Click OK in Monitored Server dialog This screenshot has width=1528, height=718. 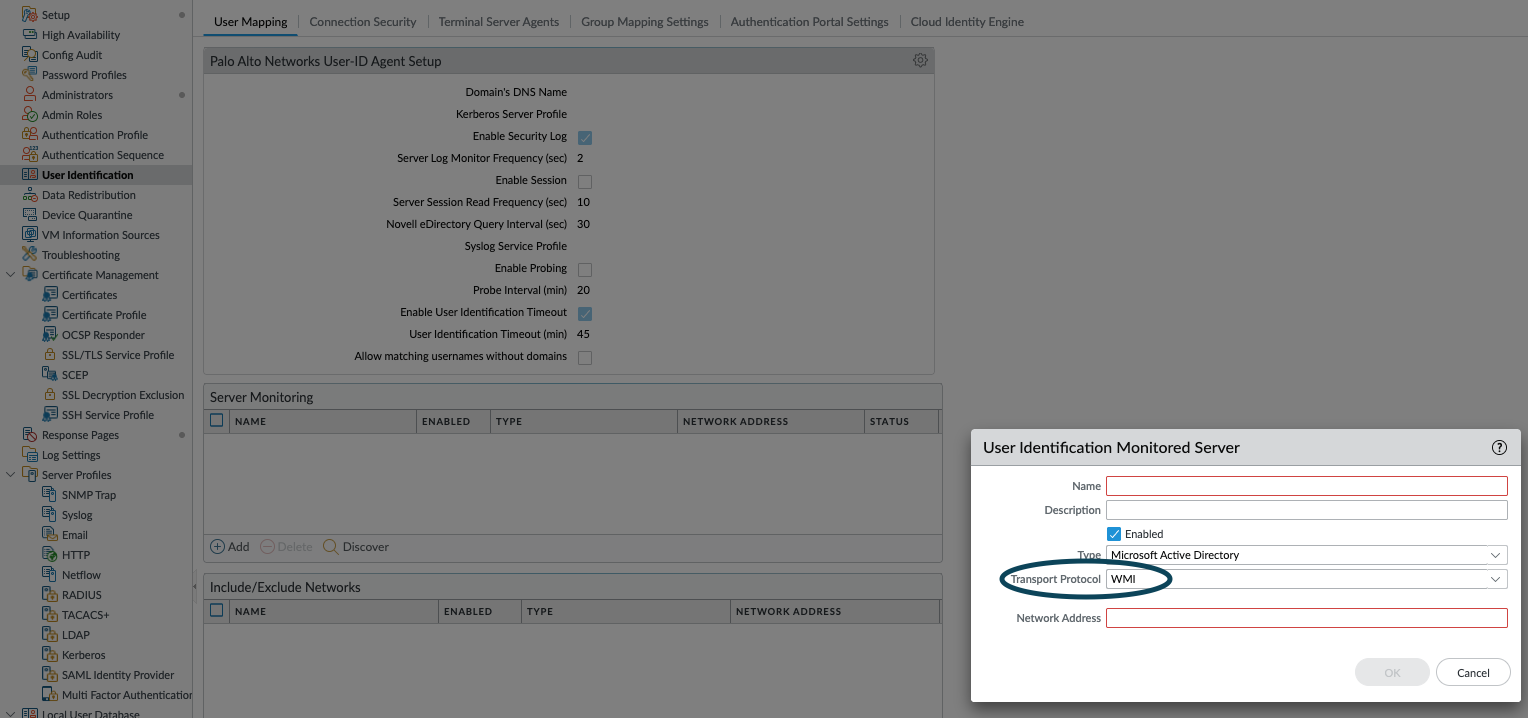point(1392,673)
